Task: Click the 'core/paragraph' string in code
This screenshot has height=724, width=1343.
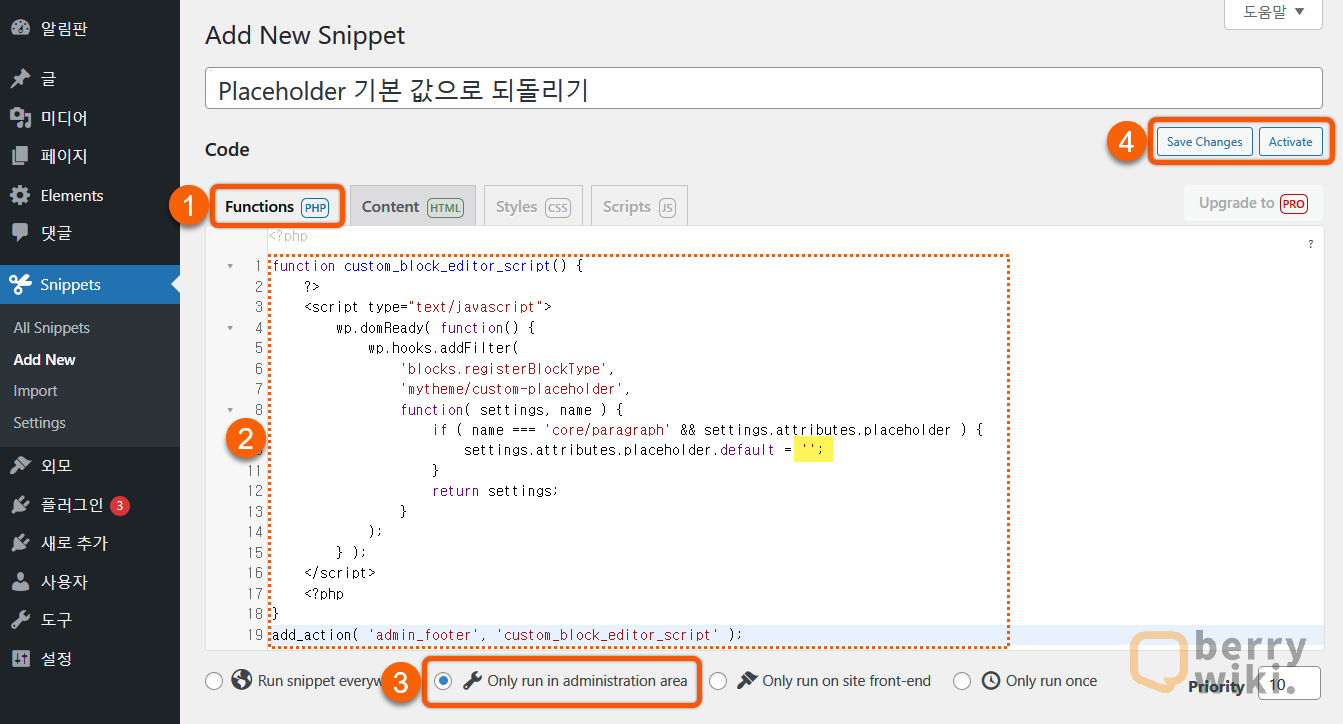Action: [608, 430]
